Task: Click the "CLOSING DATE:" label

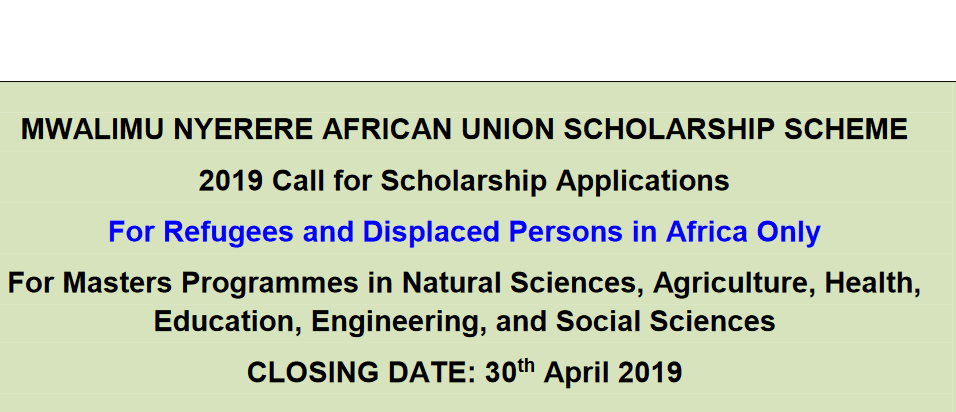Action: point(362,373)
